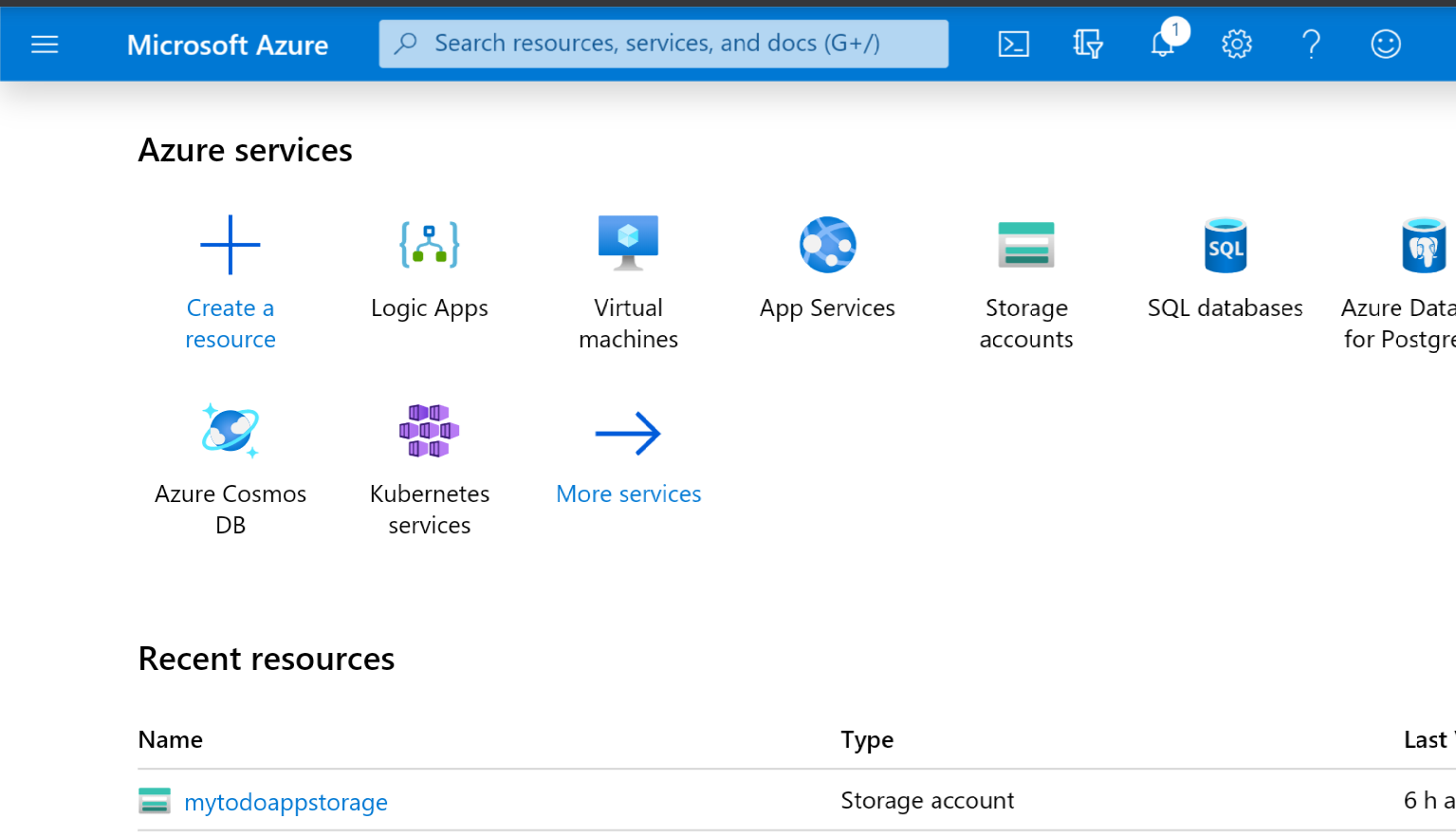Viewport: 1456px width, 837px height.
Task: Open Azure Database for PostgreSQL service
Action: (1423, 245)
